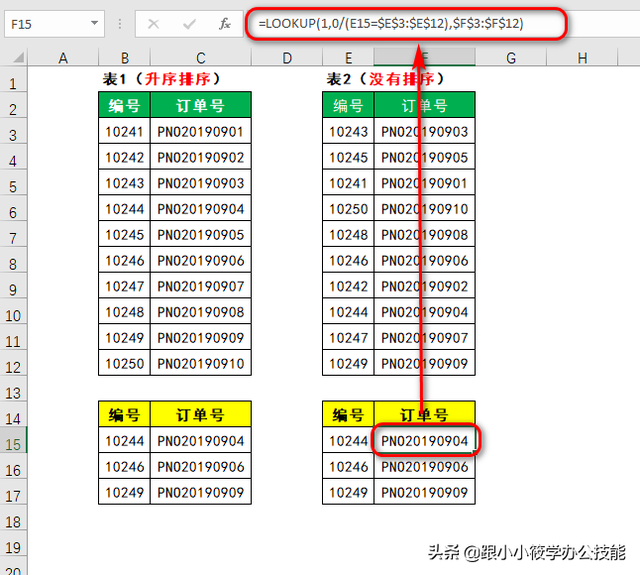Select cell E4 with 10245
Image resolution: width=640 pixels, height=575 pixels.
click(348, 157)
